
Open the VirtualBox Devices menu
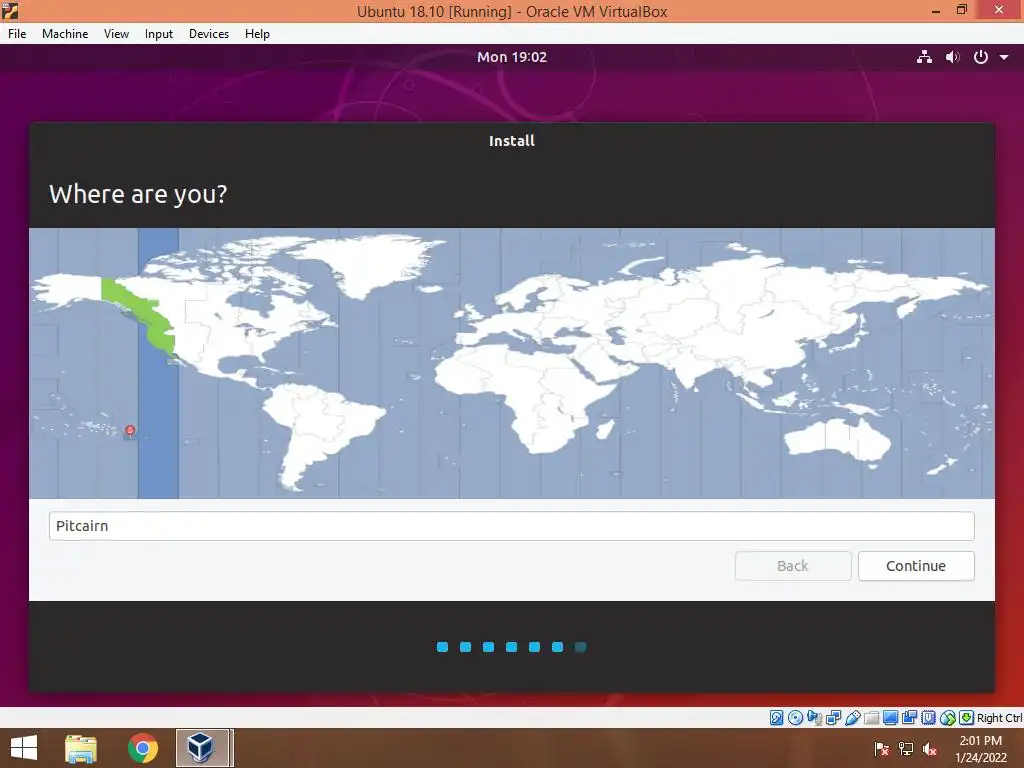tap(209, 34)
